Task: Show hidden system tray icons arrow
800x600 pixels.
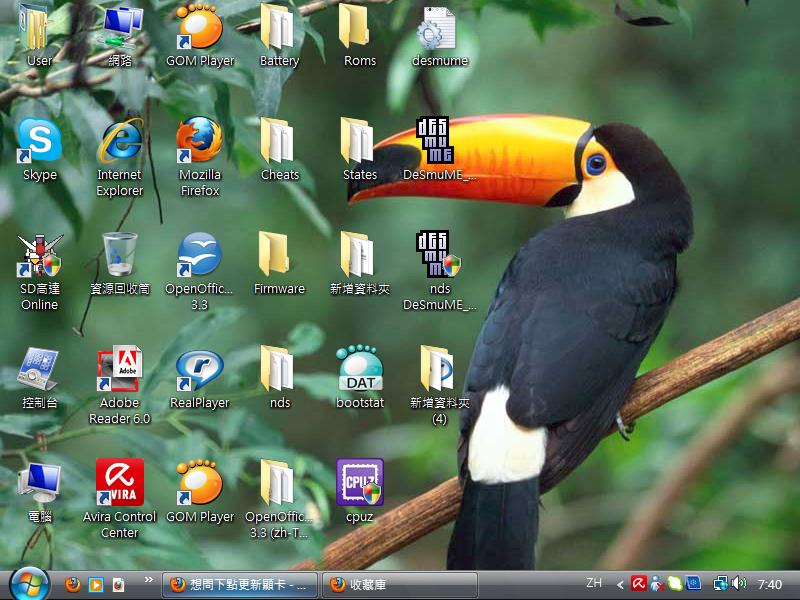Action: click(x=620, y=584)
